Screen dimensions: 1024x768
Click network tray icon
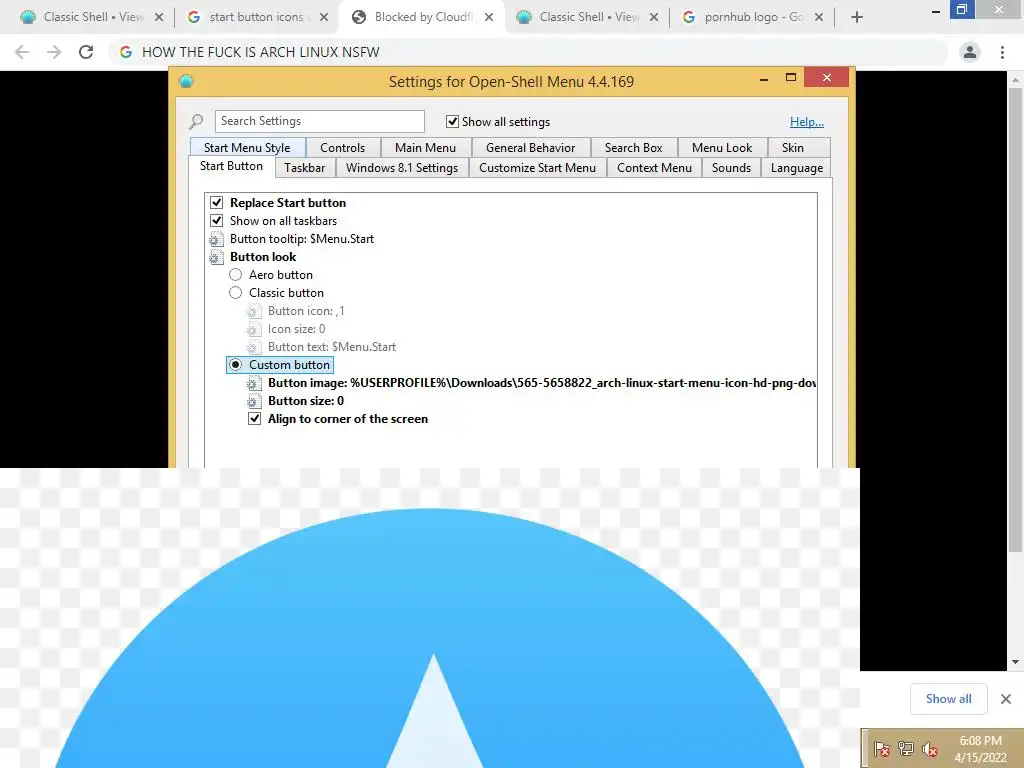[x=906, y=749]
